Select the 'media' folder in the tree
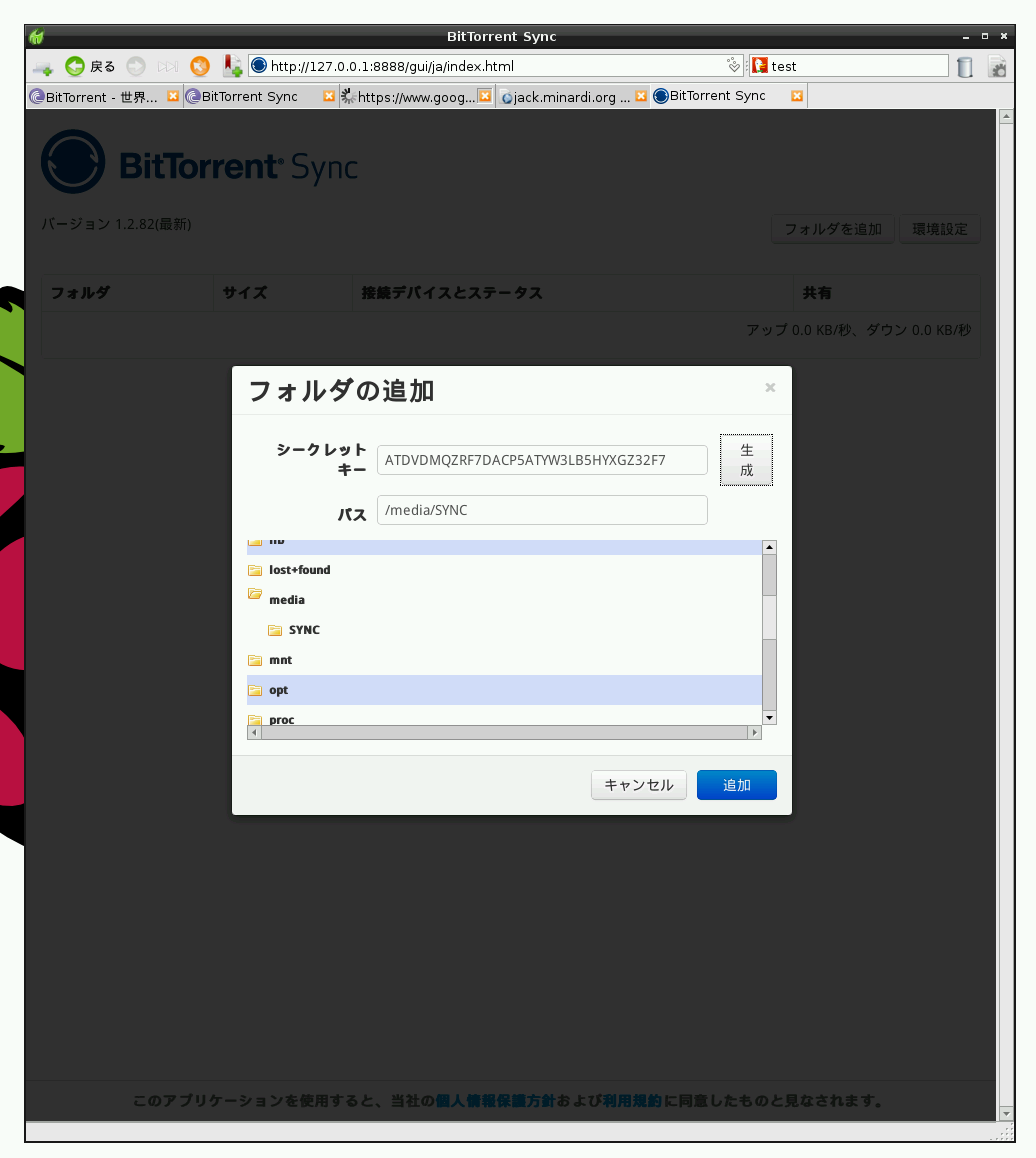This screenshot has width=1036, height=1158. 287,600
